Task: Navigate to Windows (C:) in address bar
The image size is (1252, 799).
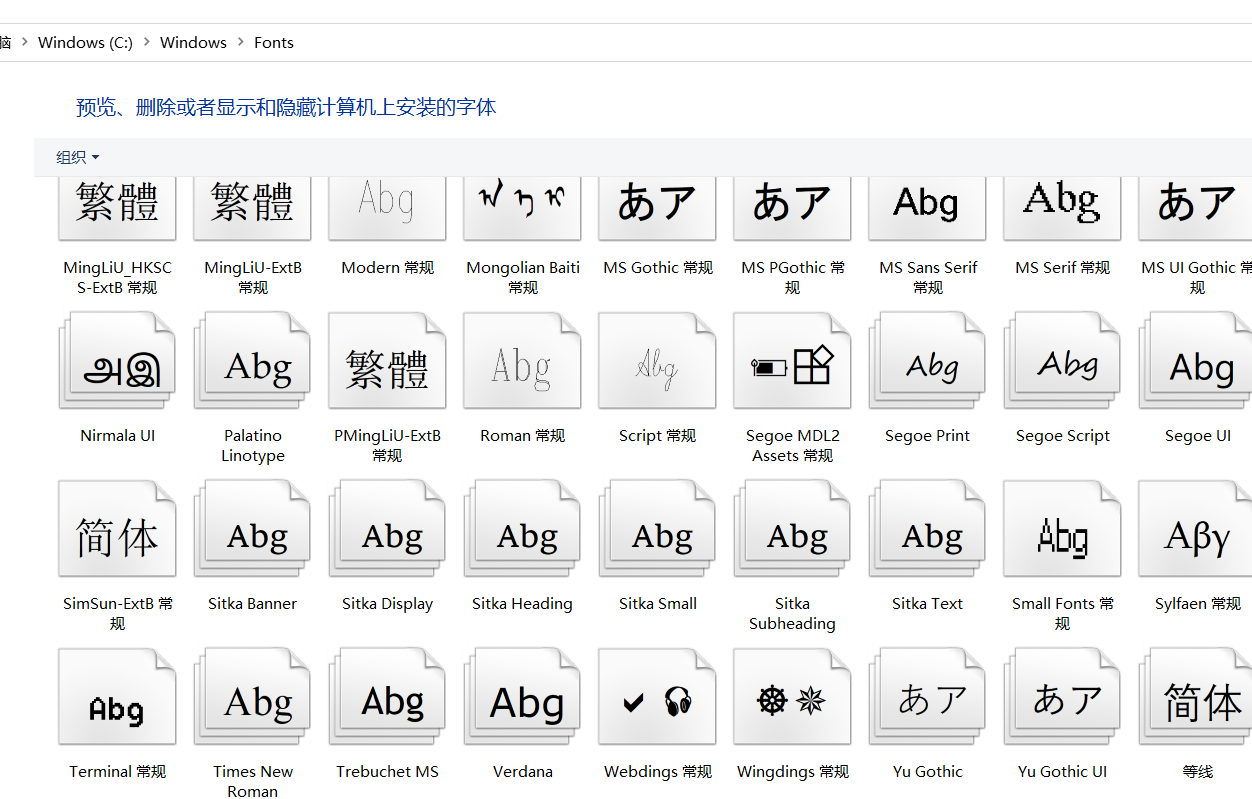Action: click(85, 42)
